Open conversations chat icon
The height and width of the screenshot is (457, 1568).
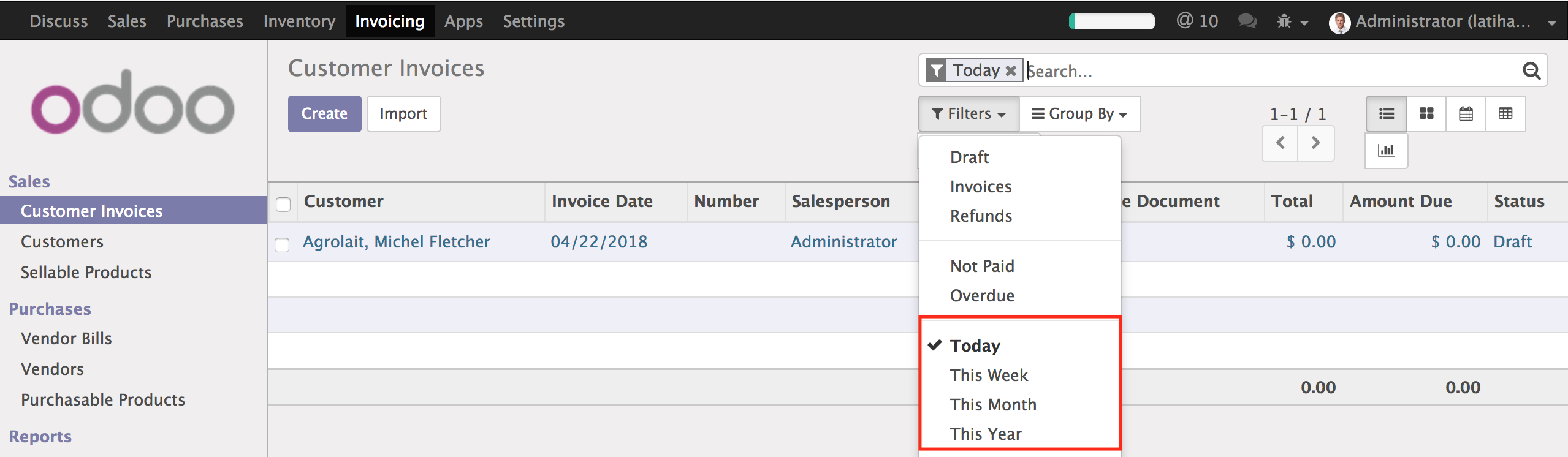point(1247,21)
